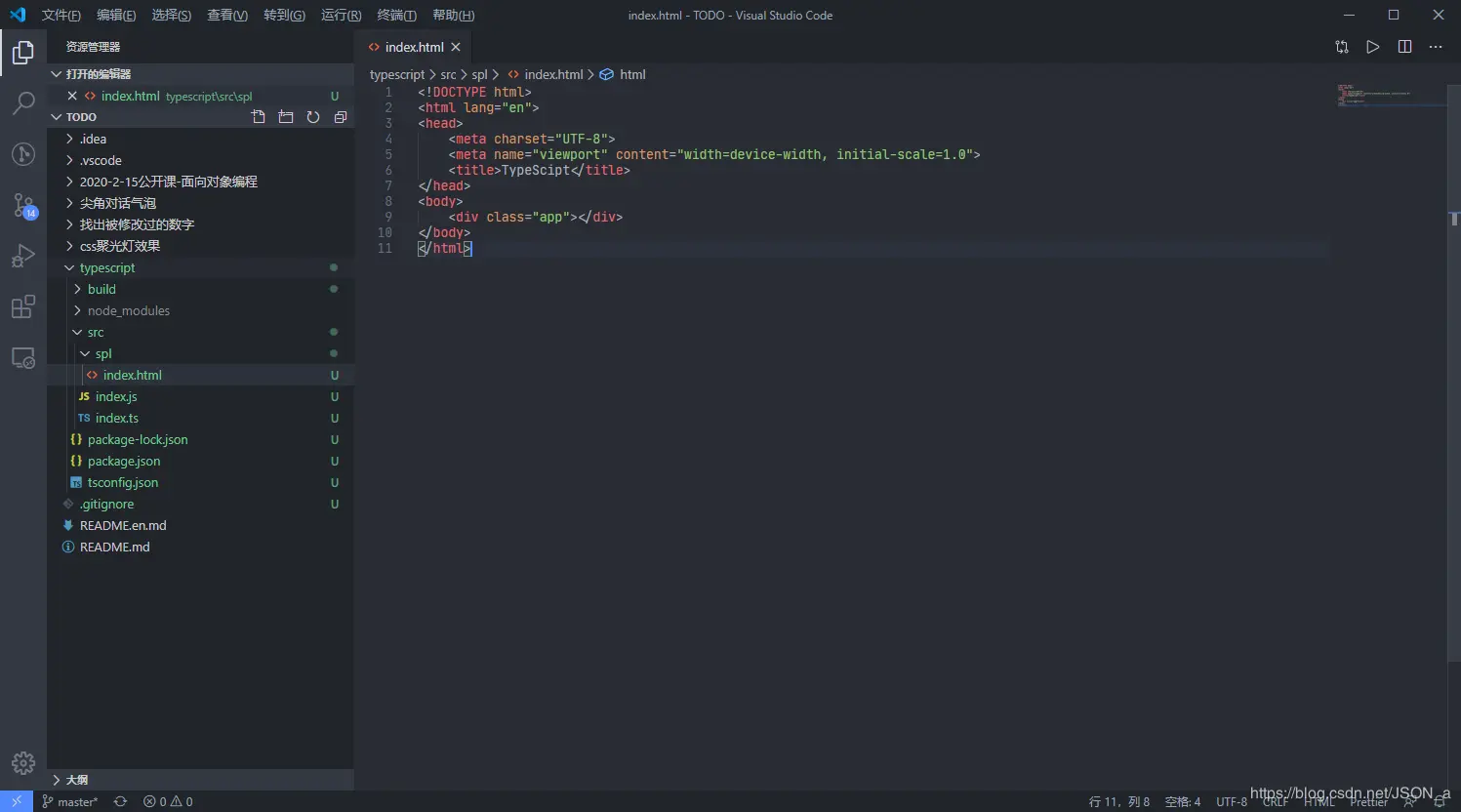Open the 文件(F) menu
This screenshot has width=1461, height=812.
click(x=61, y=15)
